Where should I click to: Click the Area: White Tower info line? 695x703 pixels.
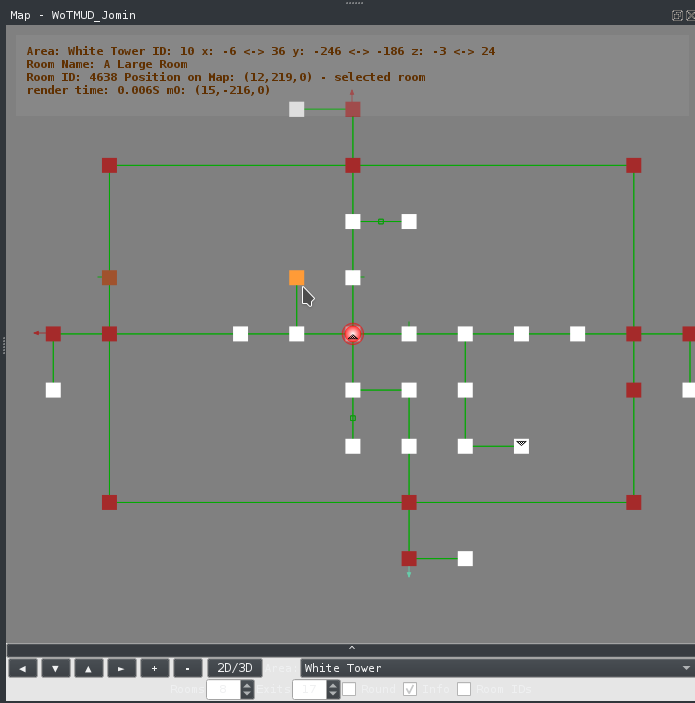tap(261, 51)
